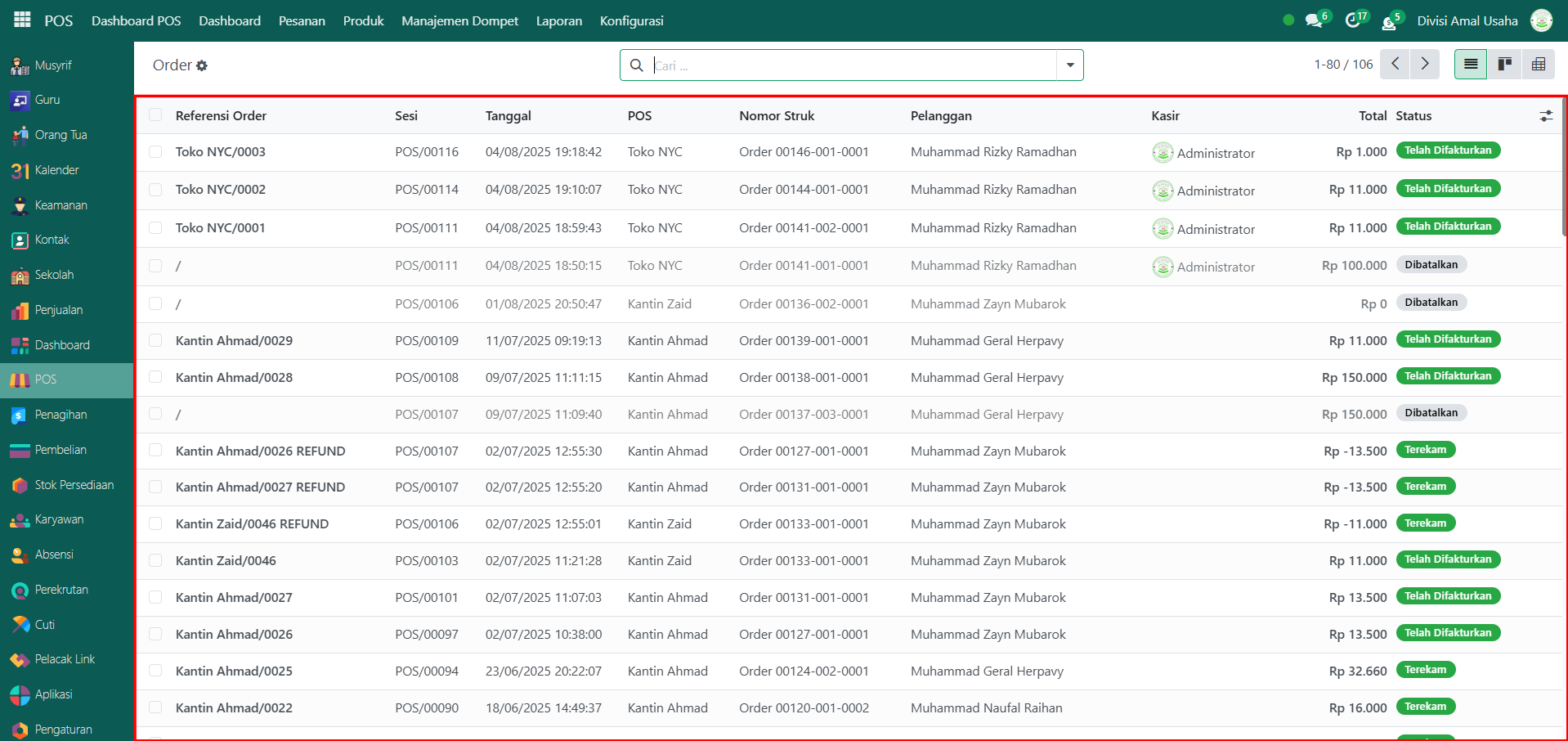Screen dimensions: 1568x741
Task: Open the Laporan menu
Action: tap(559, 20)
